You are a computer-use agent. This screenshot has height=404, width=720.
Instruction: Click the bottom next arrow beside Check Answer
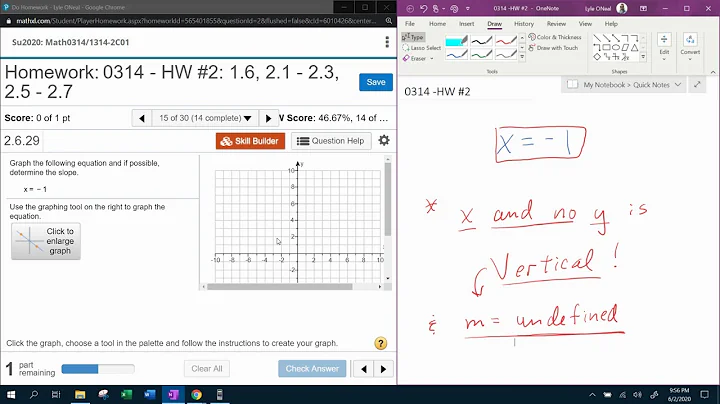coord(383,369)
